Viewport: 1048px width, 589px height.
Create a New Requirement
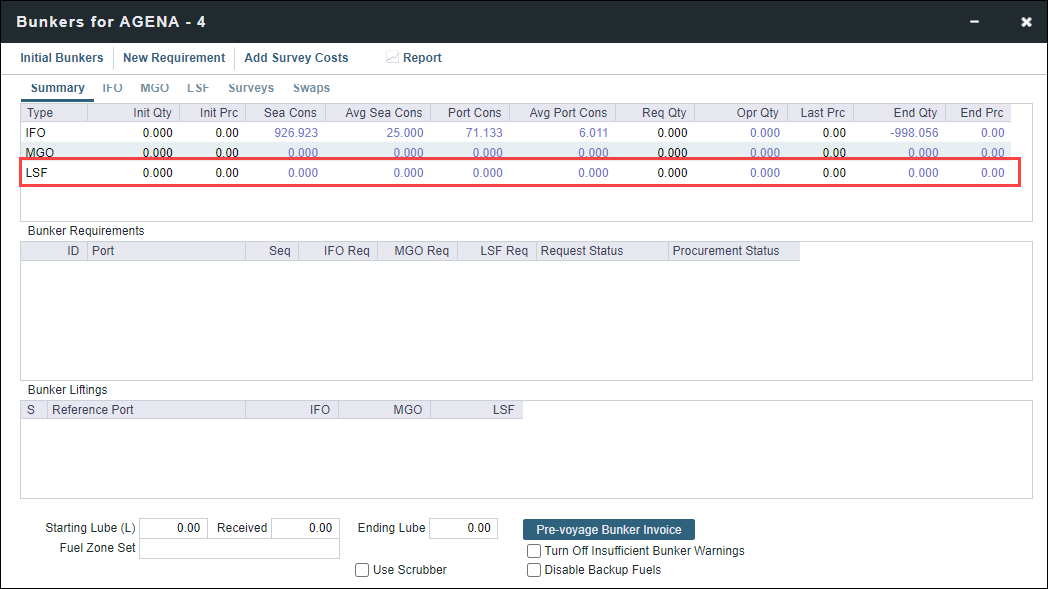174,58
